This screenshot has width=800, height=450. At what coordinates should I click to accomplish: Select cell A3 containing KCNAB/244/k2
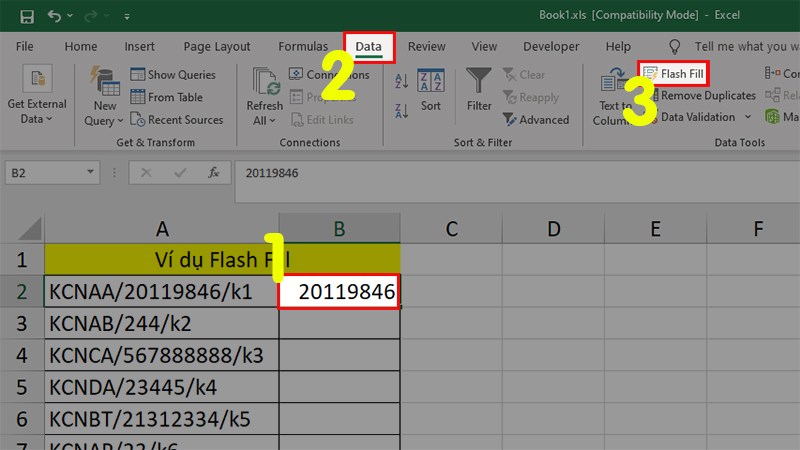coord(161,326)
